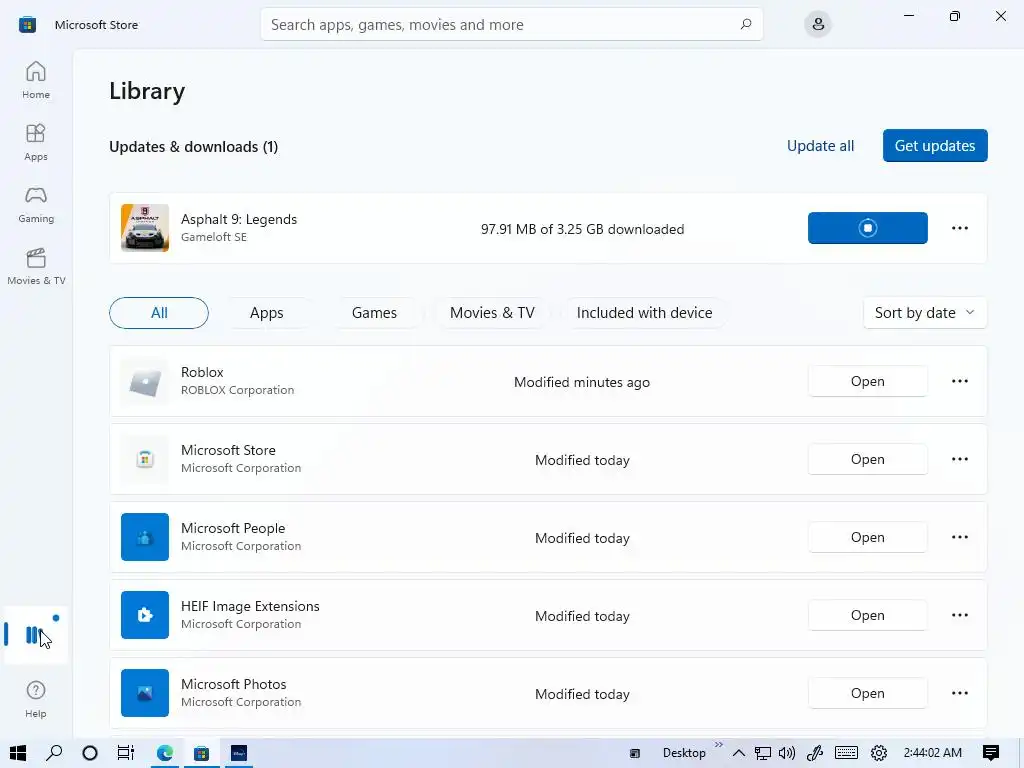The image size is (1024, 768).
Task: Click the Microsoft Store app row icon
Action: point(145,460)
